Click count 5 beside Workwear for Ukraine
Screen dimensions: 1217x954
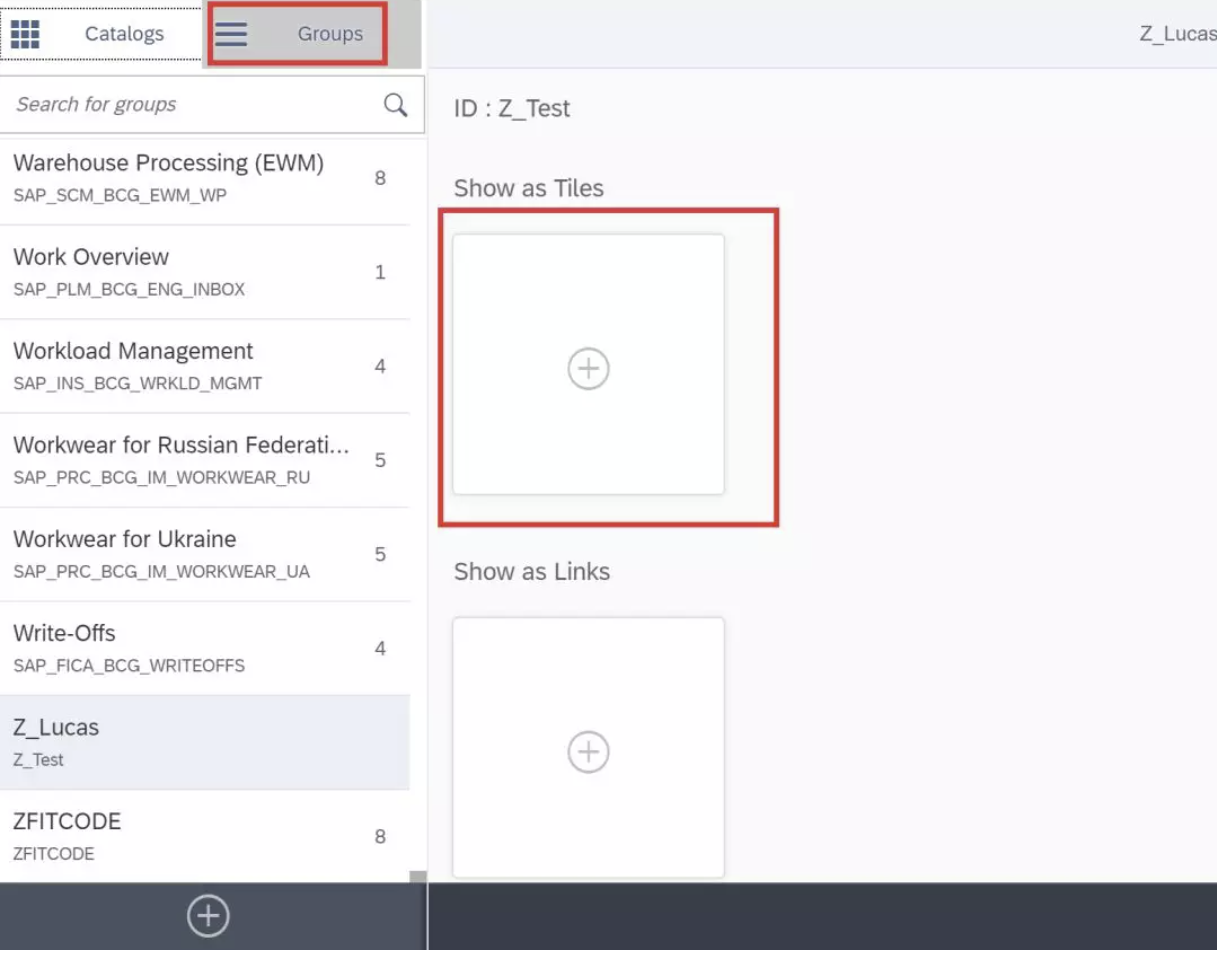point(380,554)
